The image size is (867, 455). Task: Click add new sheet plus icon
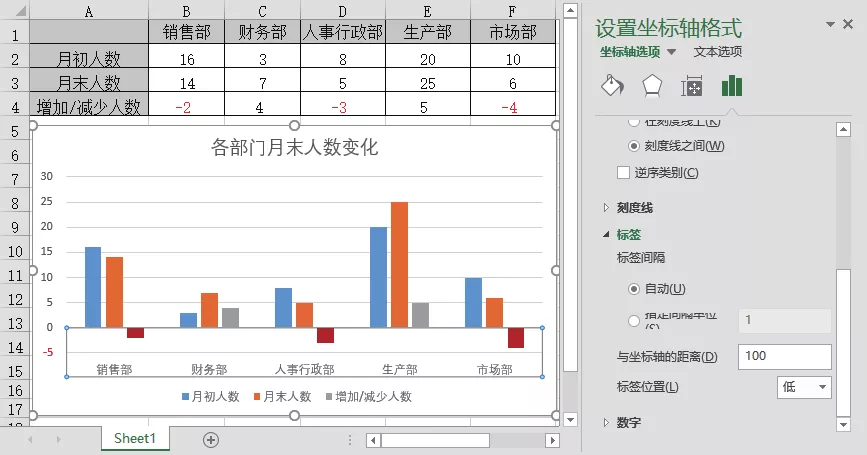211,440
